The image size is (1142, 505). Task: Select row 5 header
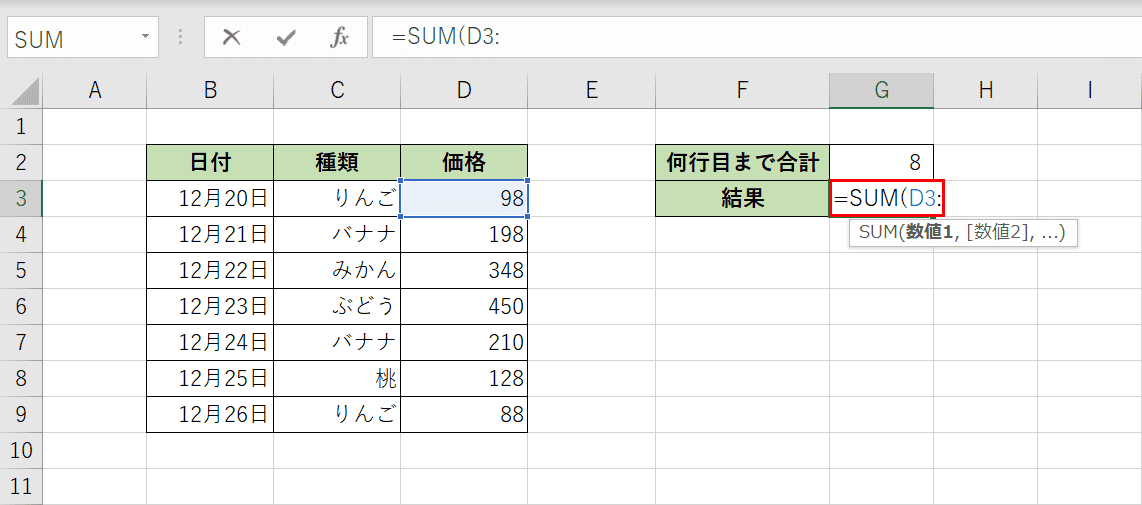[x=21, y=270]
